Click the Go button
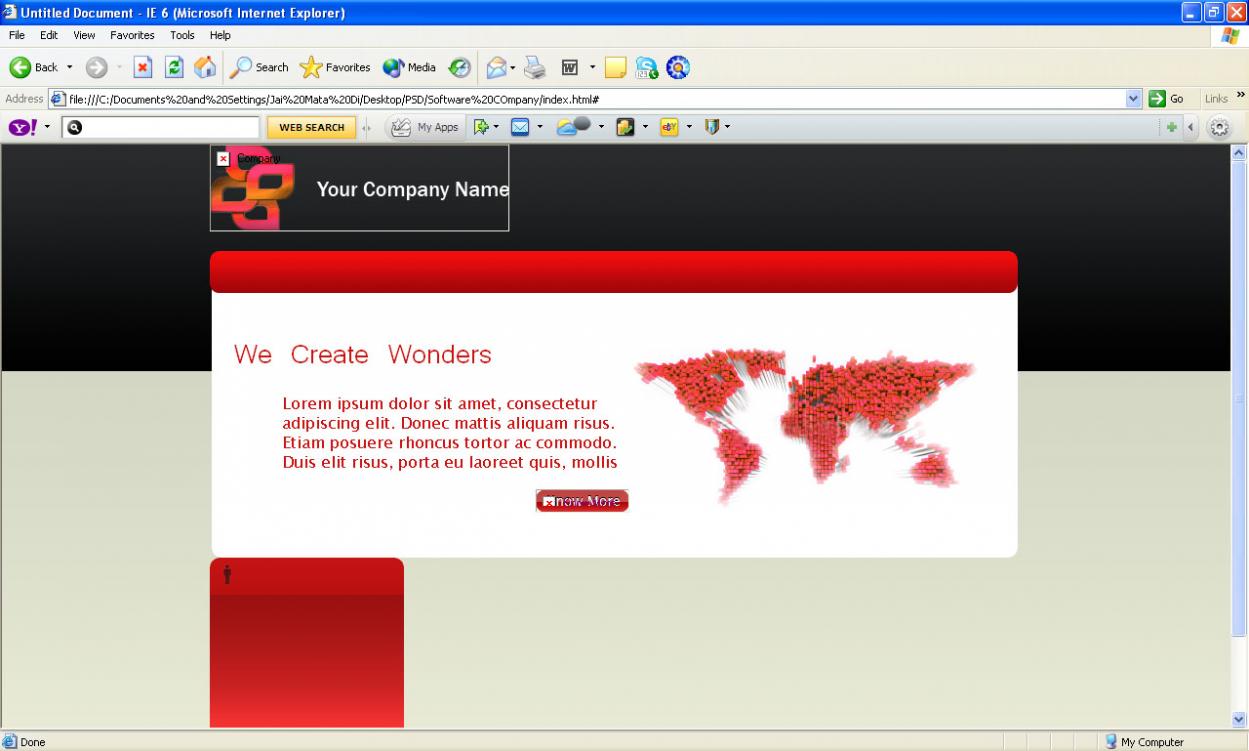 coord(1167,99)
